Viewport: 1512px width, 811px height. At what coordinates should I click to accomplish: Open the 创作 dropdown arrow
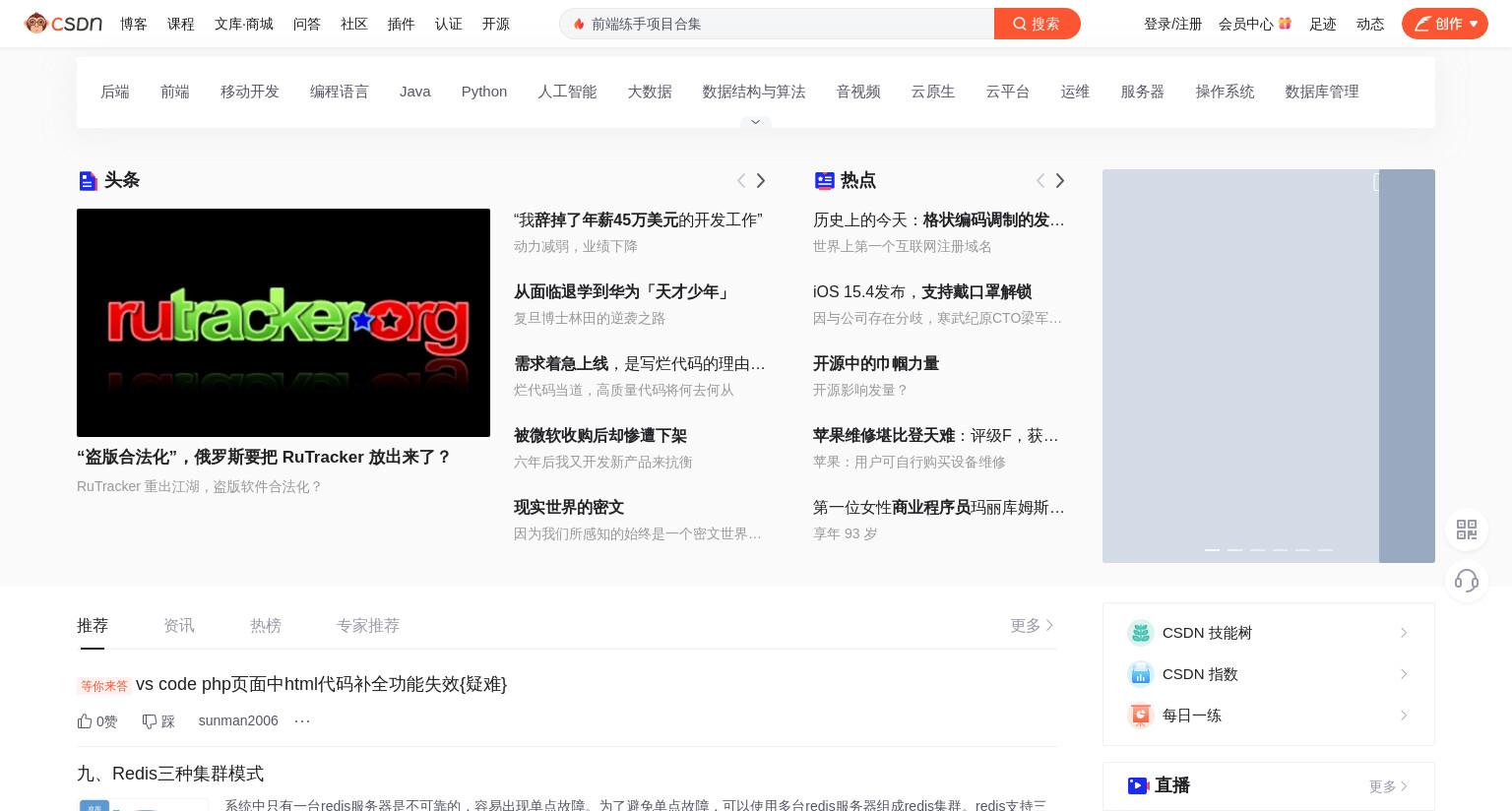1474,24
